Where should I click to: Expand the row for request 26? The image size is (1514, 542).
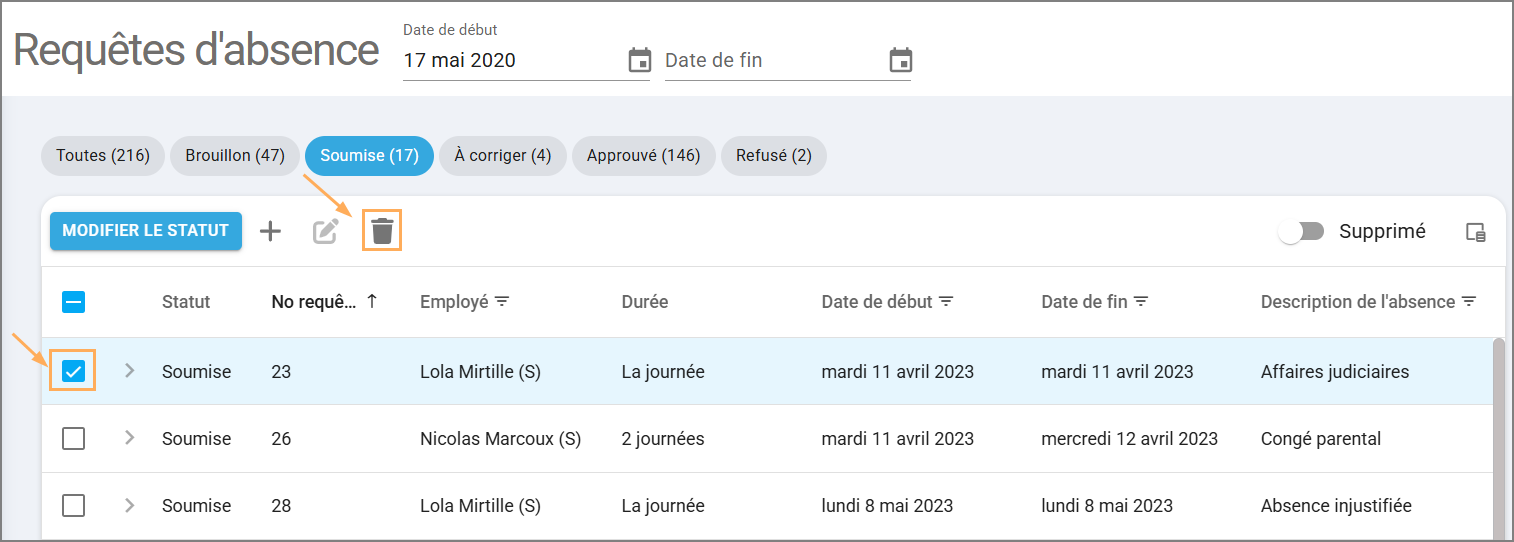[x=129, y=438]
